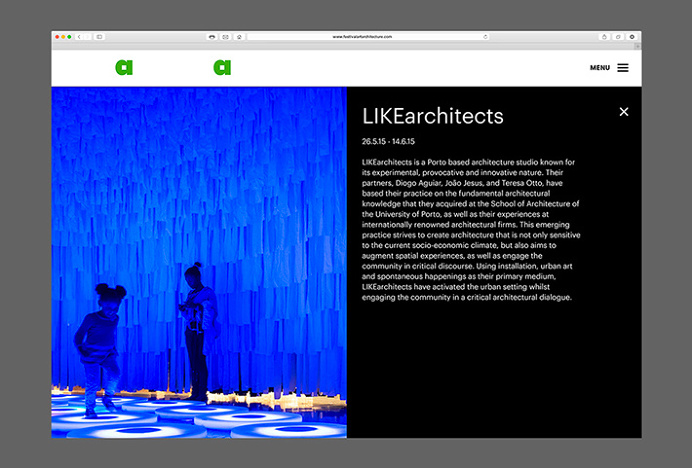Viewport: 692px width, 468px height.
Task: Open the MENU label
Action: [600, 68]
